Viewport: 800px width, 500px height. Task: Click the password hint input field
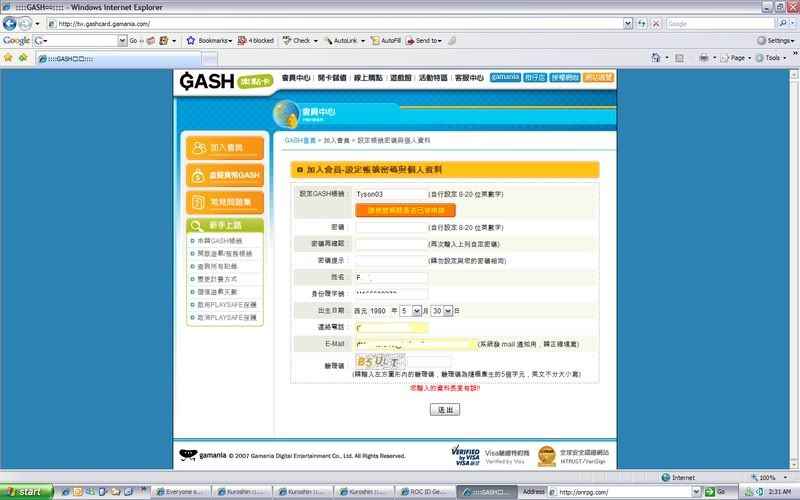391,261
